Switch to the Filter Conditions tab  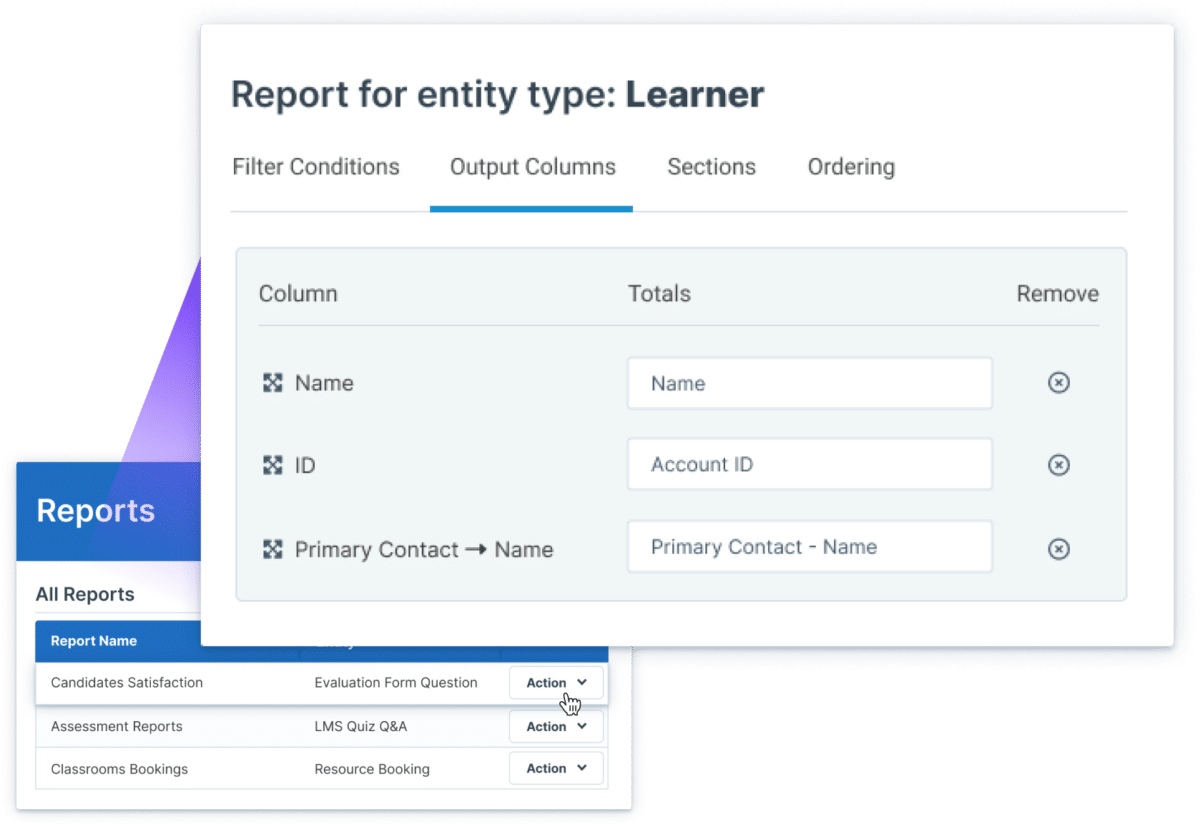(315, 166)
